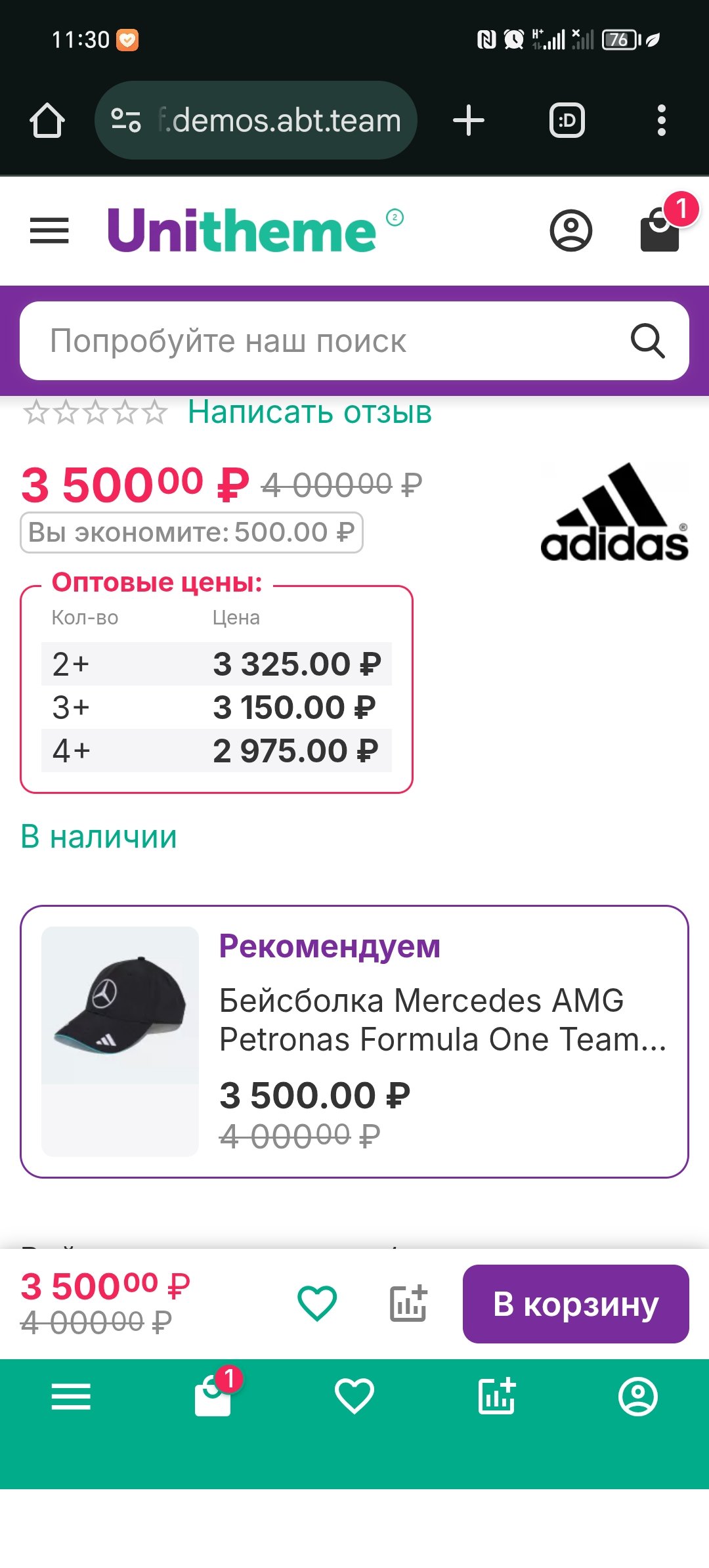Open the account profile icon in header
Screen dimensions: 709x1568
tap(570, 230)
